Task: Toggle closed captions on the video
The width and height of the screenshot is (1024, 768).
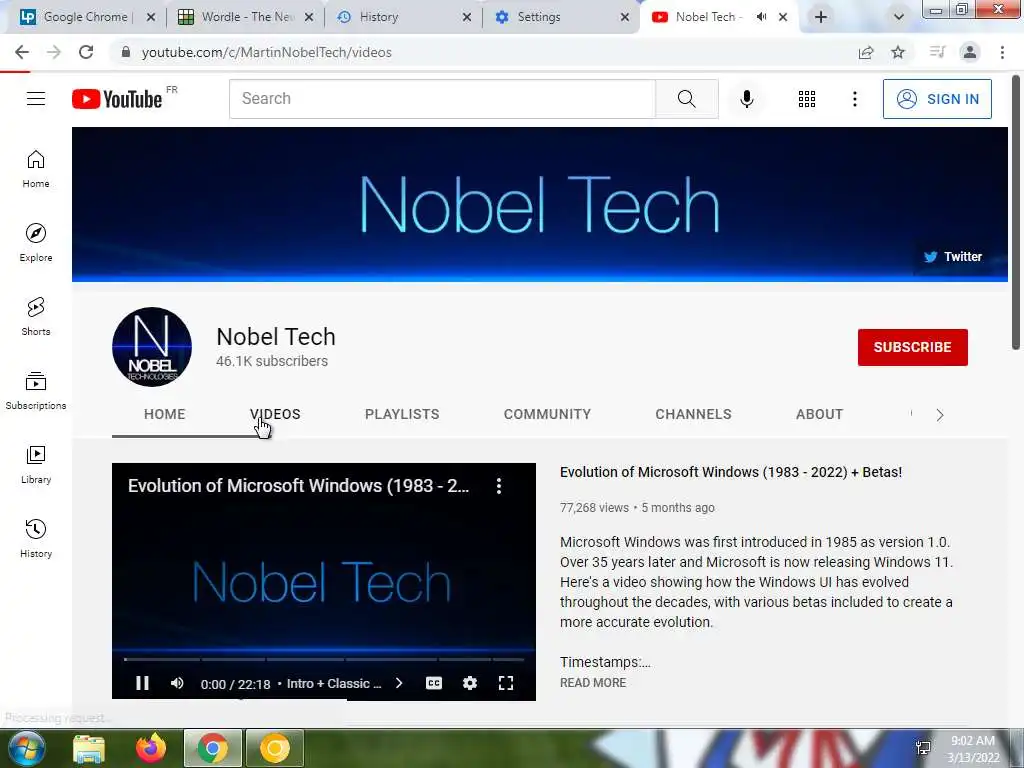Action: point(434,683)
